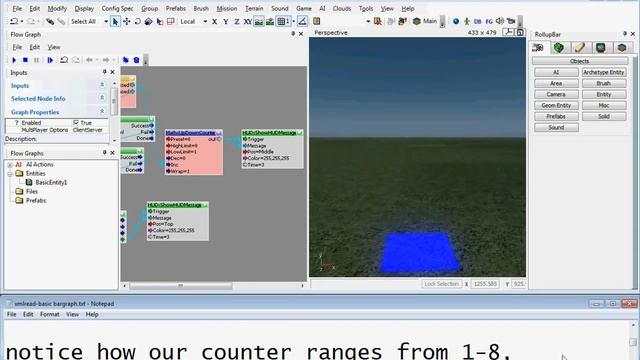Toggle the grid snap button
Viewport: 640px width, 360px height.
(282, 21)
